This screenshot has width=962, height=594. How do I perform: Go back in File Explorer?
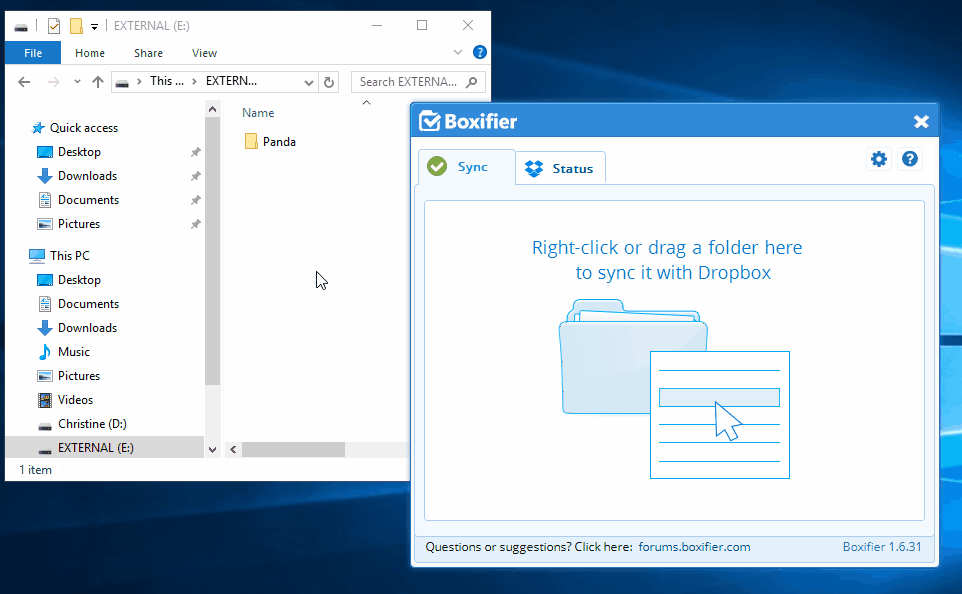pos(24,82)
